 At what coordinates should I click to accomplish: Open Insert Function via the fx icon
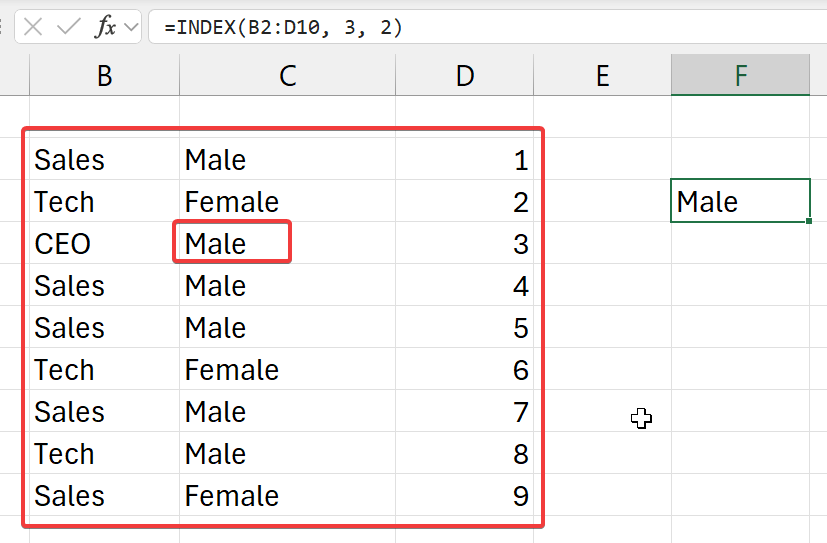click(105, 27)
